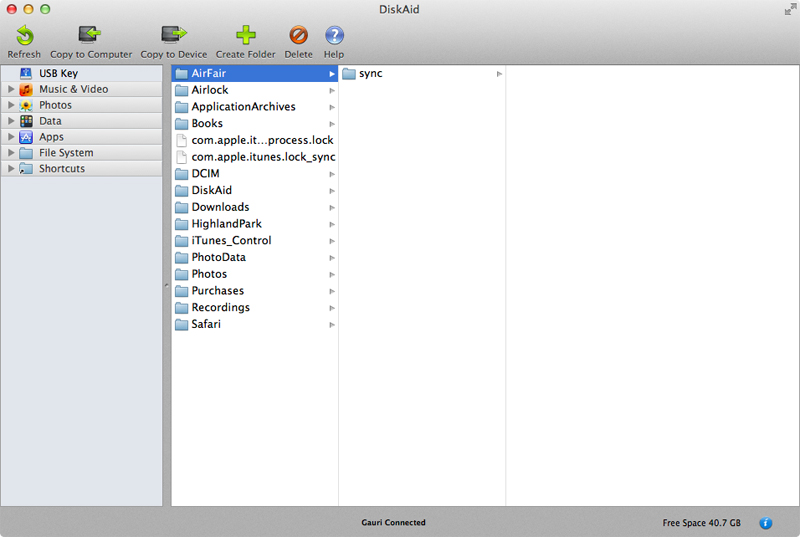The image size is (800, 537).
Task: Click the Delete toolbar icon
Action: tap(298, 35)
